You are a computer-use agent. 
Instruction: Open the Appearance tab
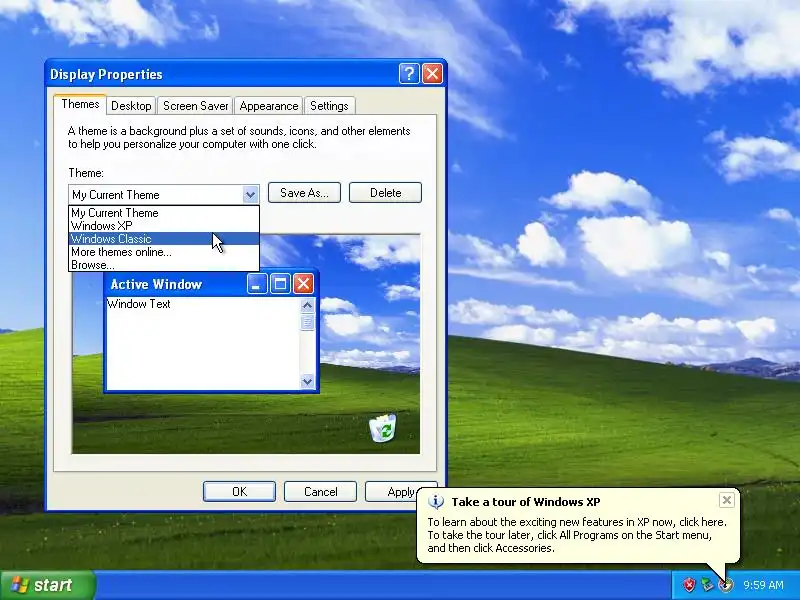(x=269, y=106)
